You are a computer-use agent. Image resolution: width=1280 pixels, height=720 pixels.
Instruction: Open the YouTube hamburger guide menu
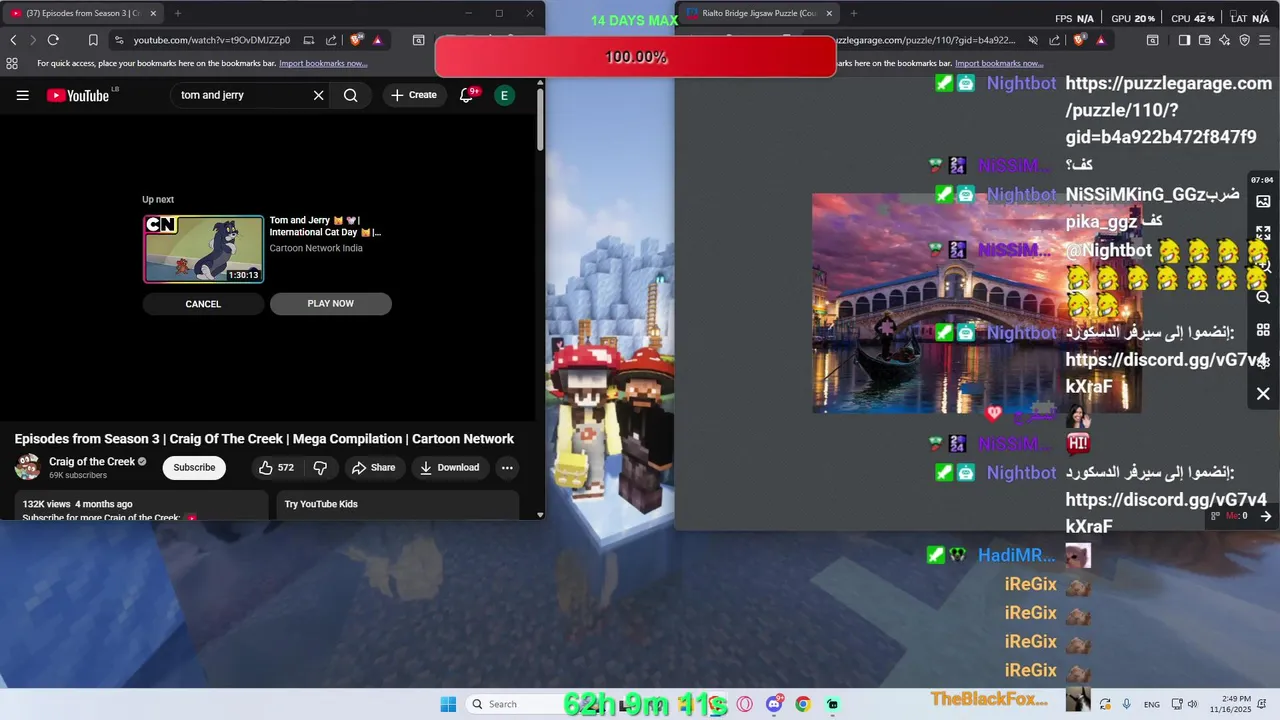(x=22, y=95)
